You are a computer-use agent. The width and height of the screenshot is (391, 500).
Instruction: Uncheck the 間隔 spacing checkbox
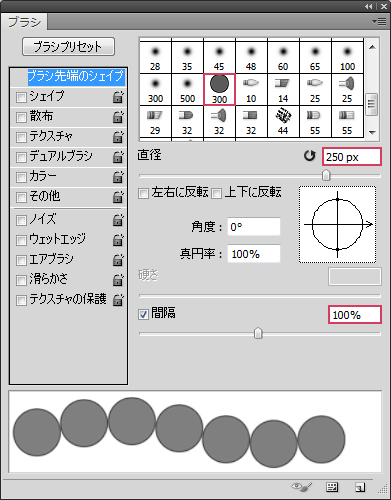pyautogui.click(x=143, y=314)
